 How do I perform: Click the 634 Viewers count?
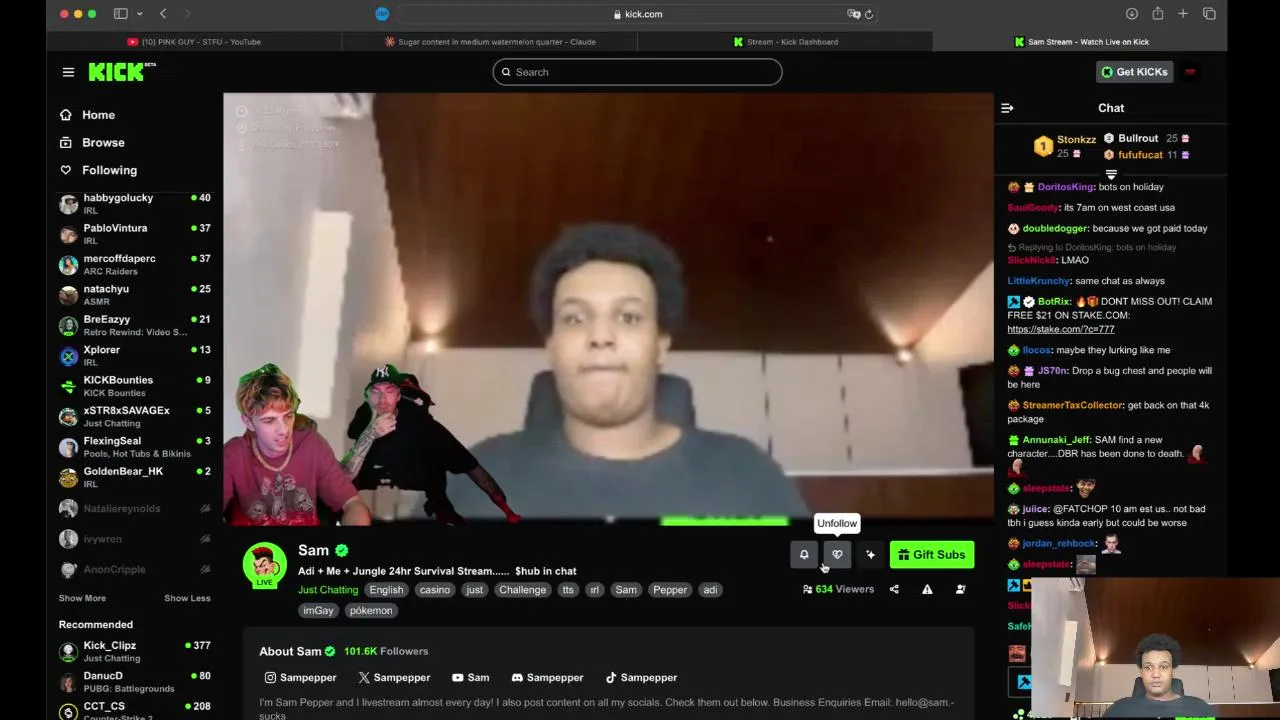click(838, 589)
